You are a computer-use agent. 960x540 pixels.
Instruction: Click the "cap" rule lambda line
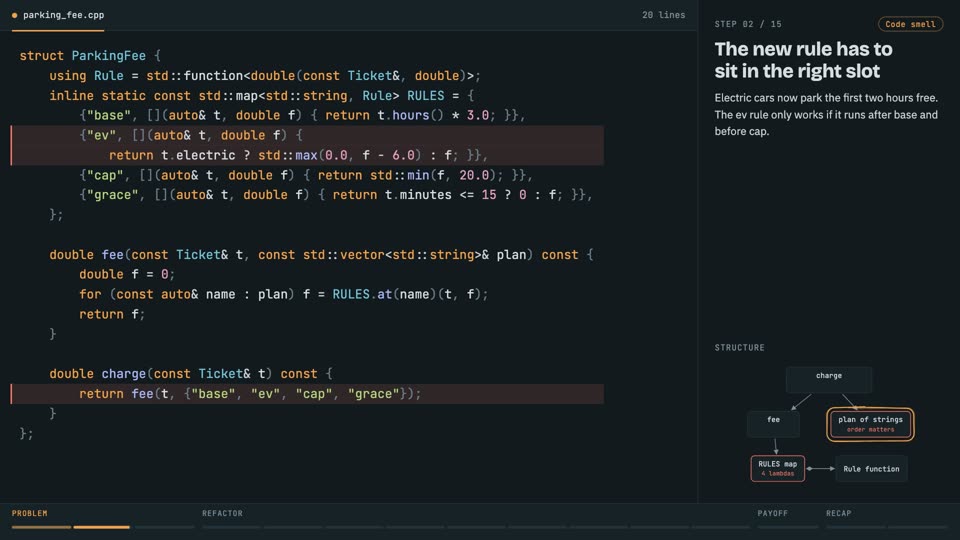(x=306, y=175)
